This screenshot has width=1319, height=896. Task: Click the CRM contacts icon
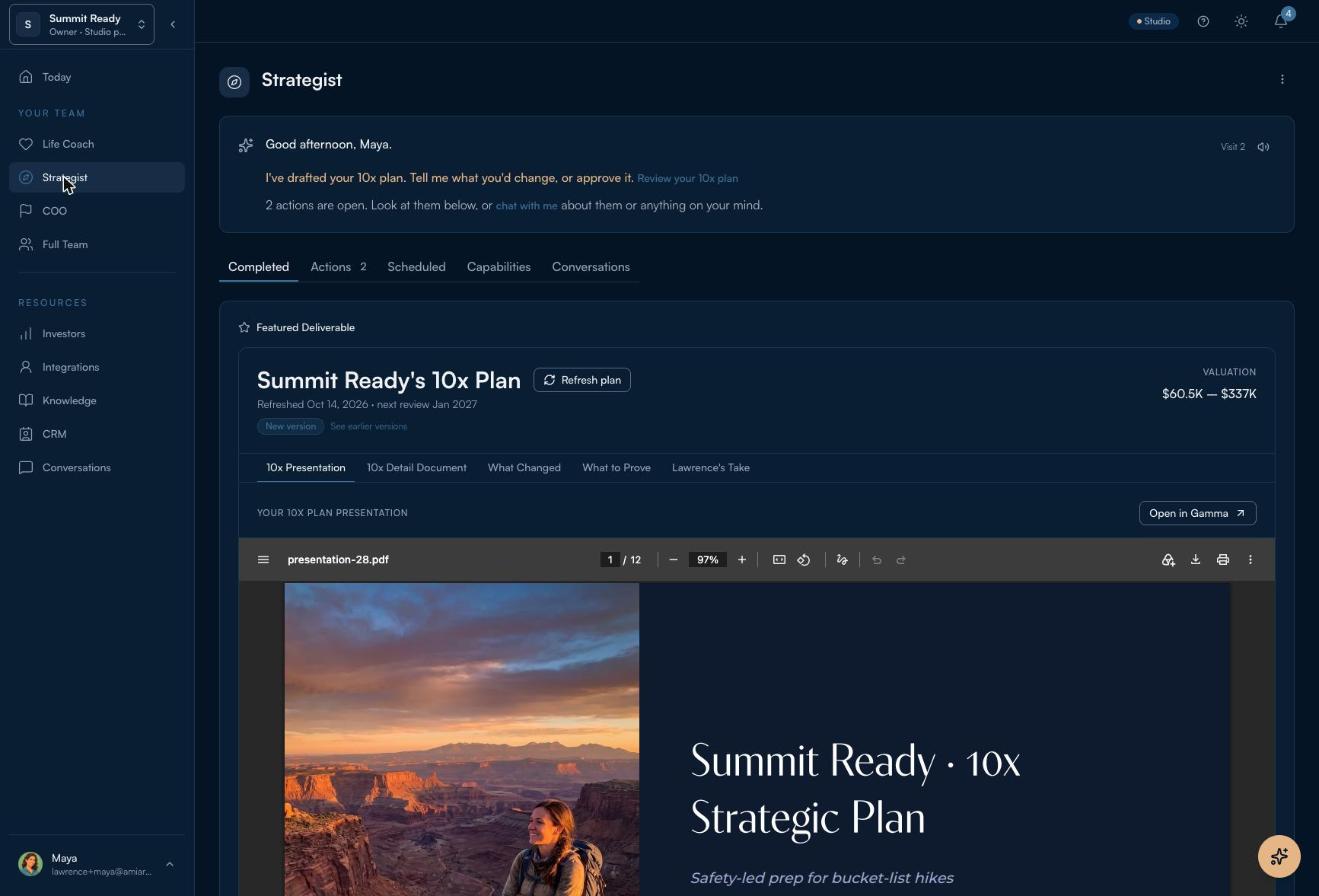point(26,434)
